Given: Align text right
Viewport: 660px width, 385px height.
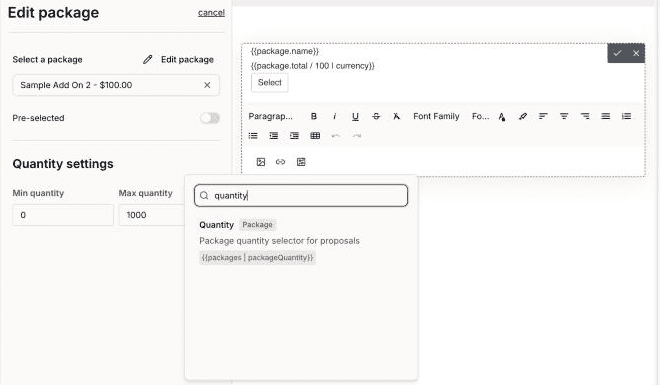Looking at the screenshot, I should [585, 116].
